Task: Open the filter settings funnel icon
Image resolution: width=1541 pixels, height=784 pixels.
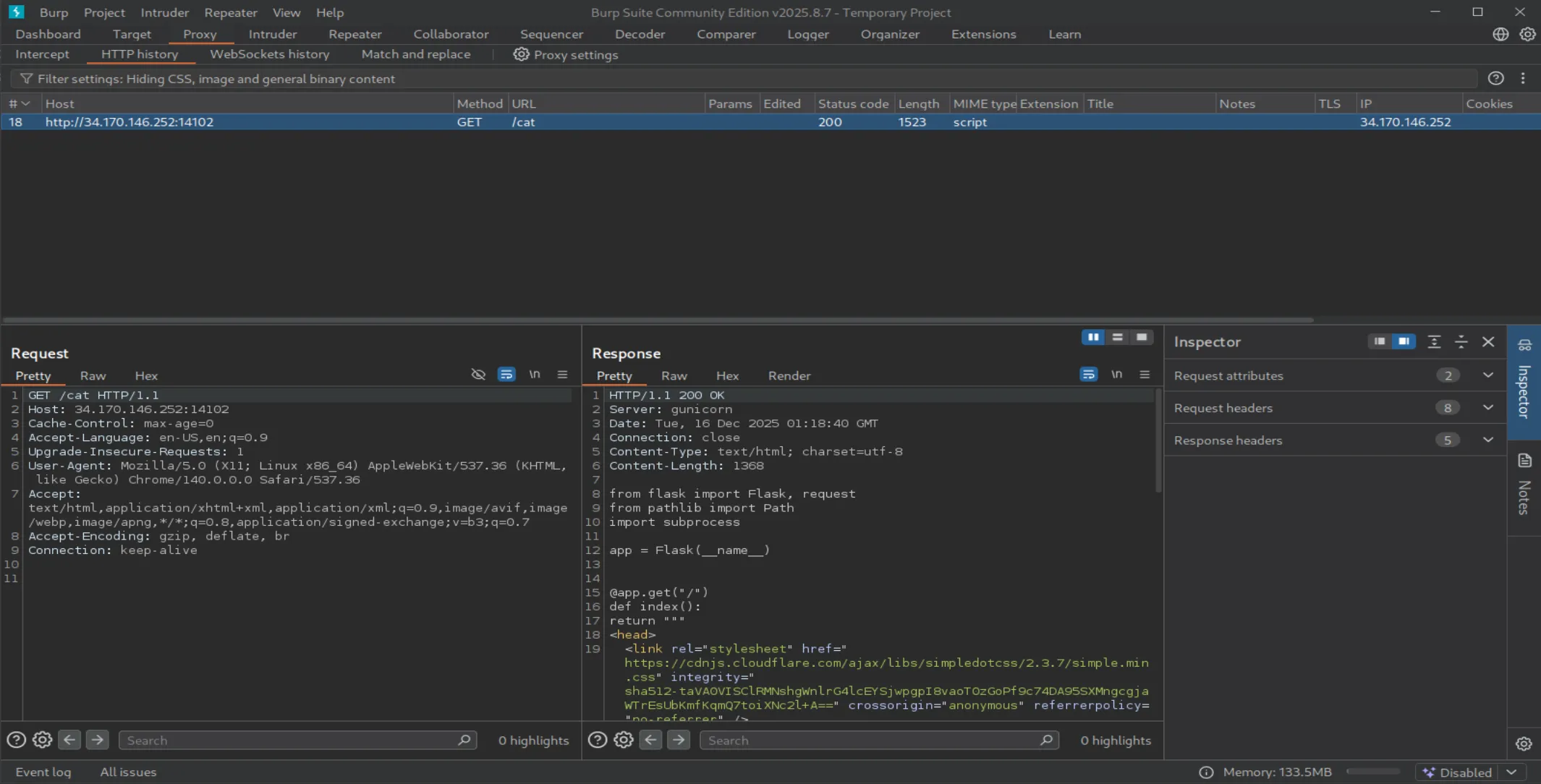Action: pyautogui.click(x=26, y=79)
